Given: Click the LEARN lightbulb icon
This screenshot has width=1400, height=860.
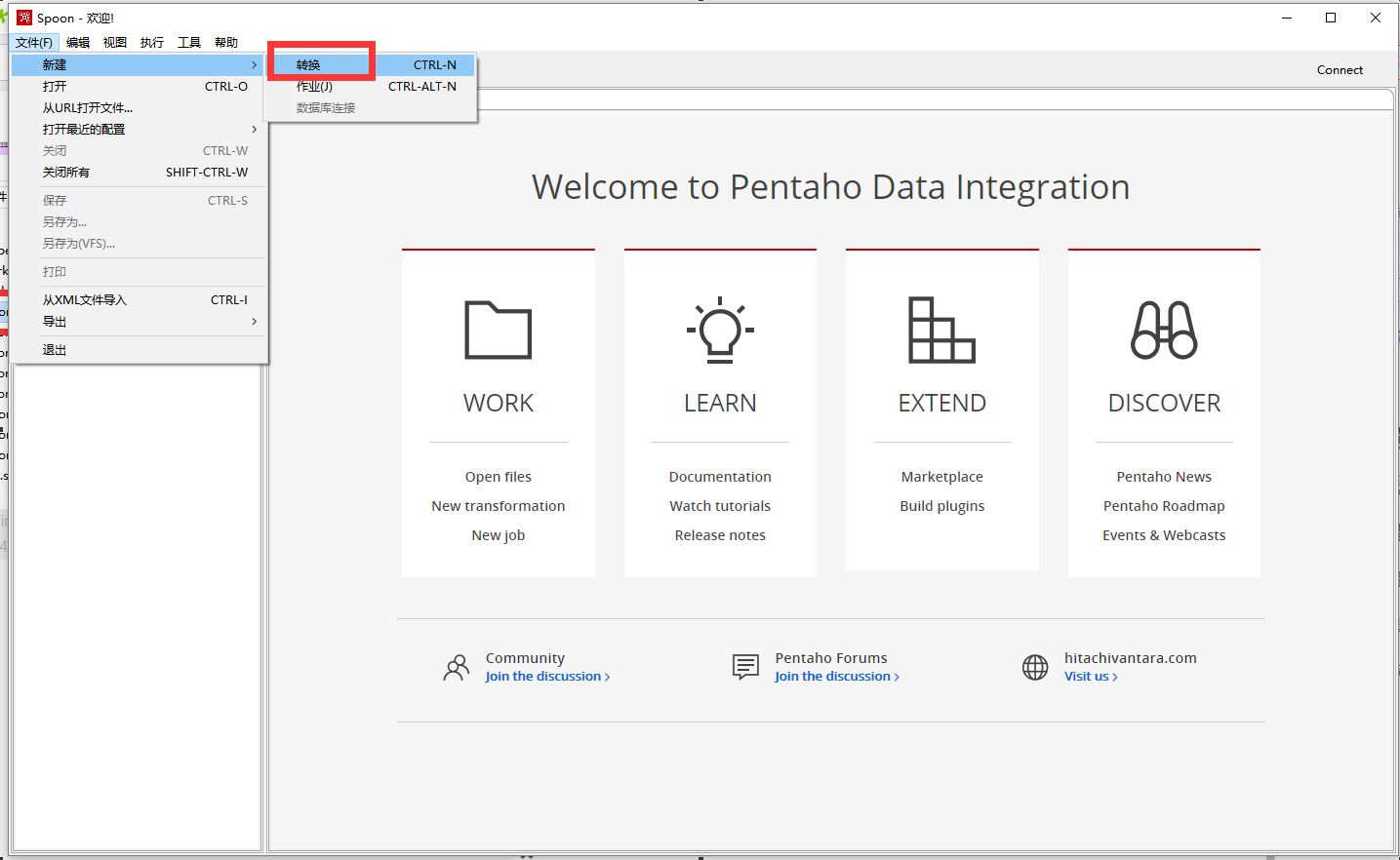Looking at the screenshot, I should coord(720,330).
